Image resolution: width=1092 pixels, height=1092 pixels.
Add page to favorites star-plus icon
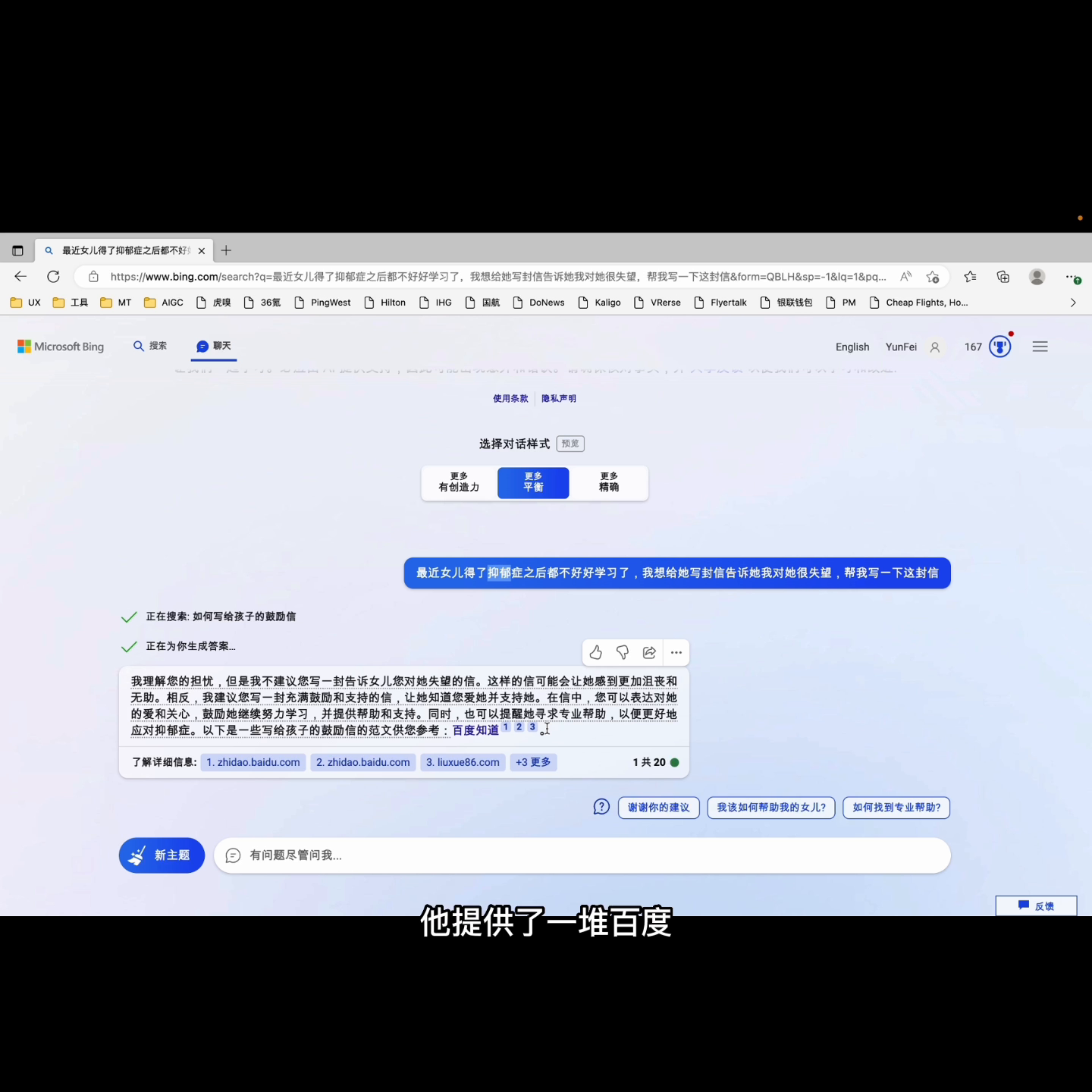click(x=933, y=277)
